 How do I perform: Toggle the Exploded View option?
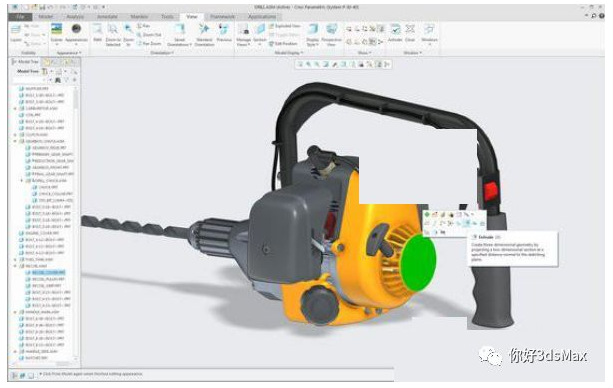pyautogui.click(x=285, y=26)
